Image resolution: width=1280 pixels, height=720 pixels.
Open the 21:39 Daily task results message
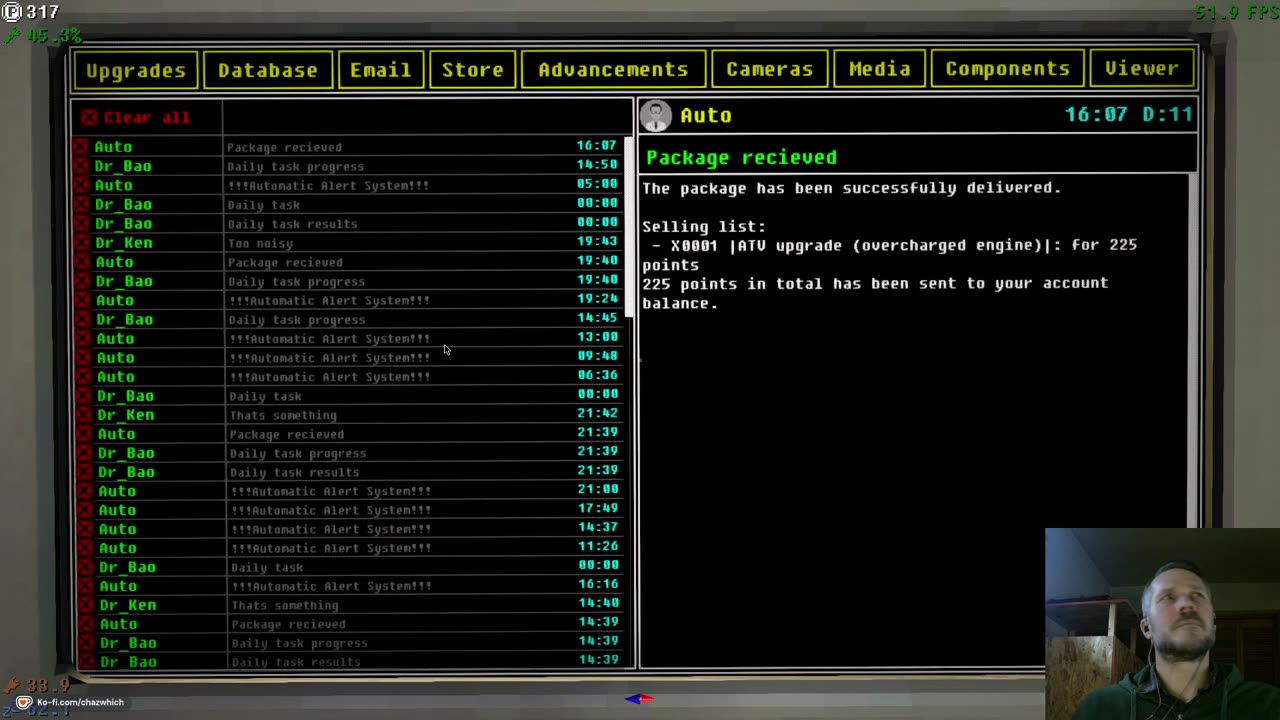pyautogui.click(x=349, y=471)
